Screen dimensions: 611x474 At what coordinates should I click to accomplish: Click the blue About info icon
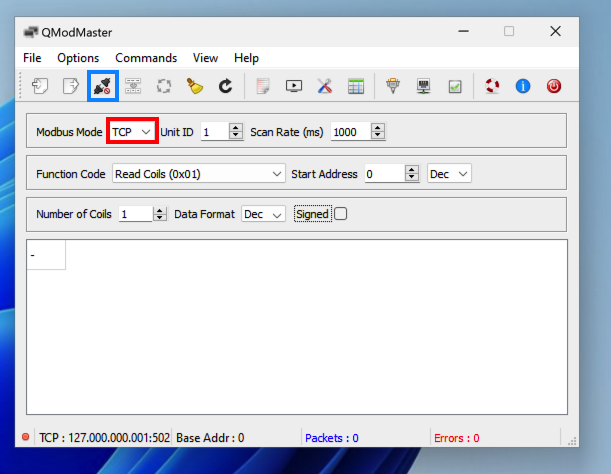click(x=523, y=86)
